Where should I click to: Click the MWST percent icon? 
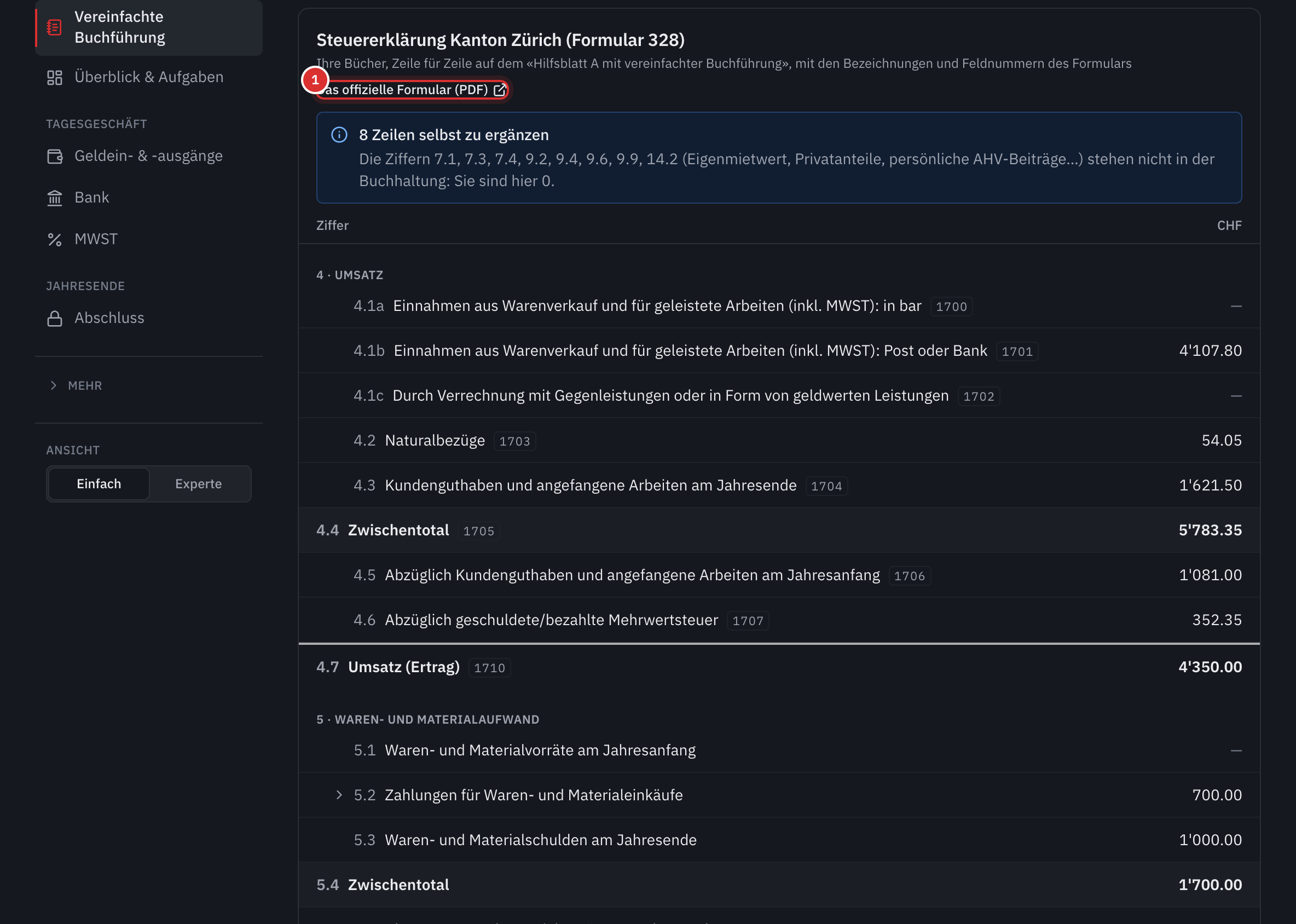click(55, 239)
